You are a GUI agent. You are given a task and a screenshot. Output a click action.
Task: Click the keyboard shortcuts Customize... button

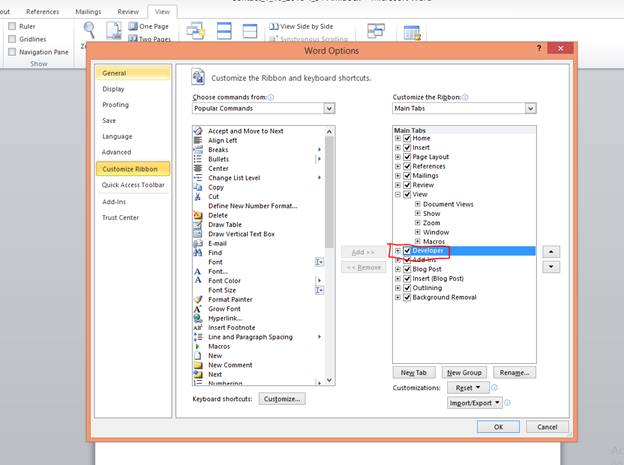pos(282,399)
